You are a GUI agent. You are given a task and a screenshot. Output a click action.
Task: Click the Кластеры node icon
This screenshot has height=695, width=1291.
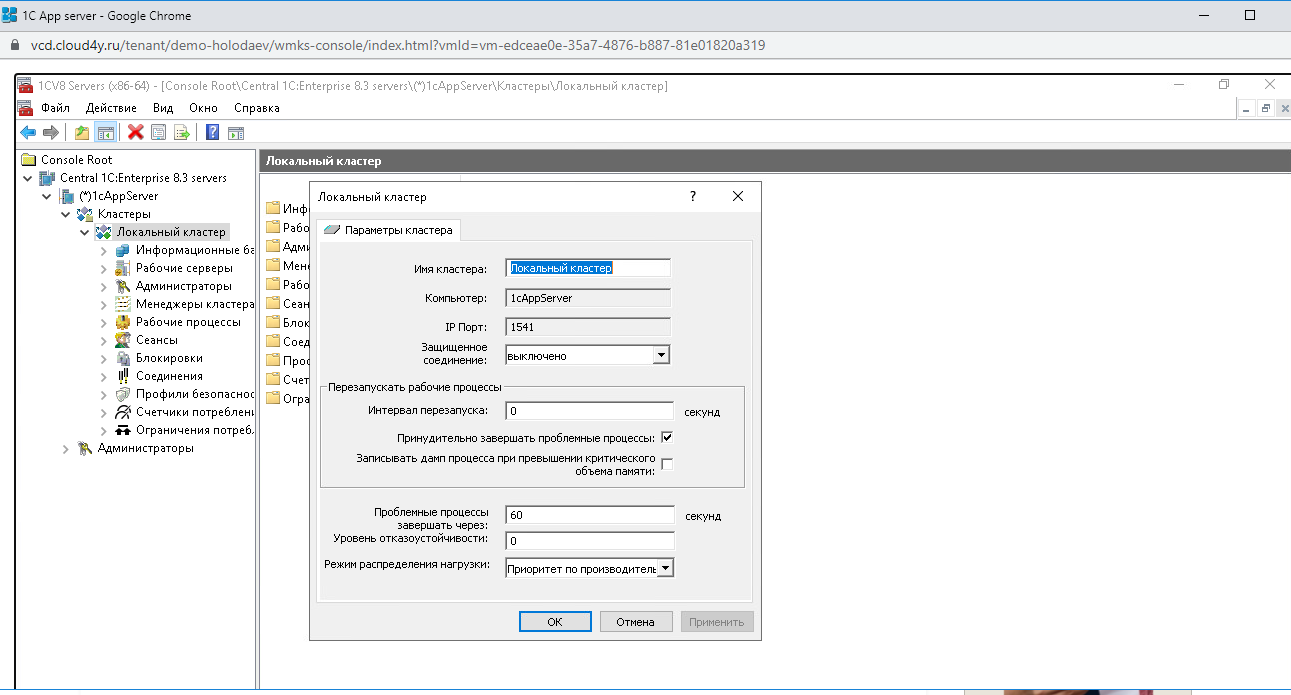click(85, 214)
